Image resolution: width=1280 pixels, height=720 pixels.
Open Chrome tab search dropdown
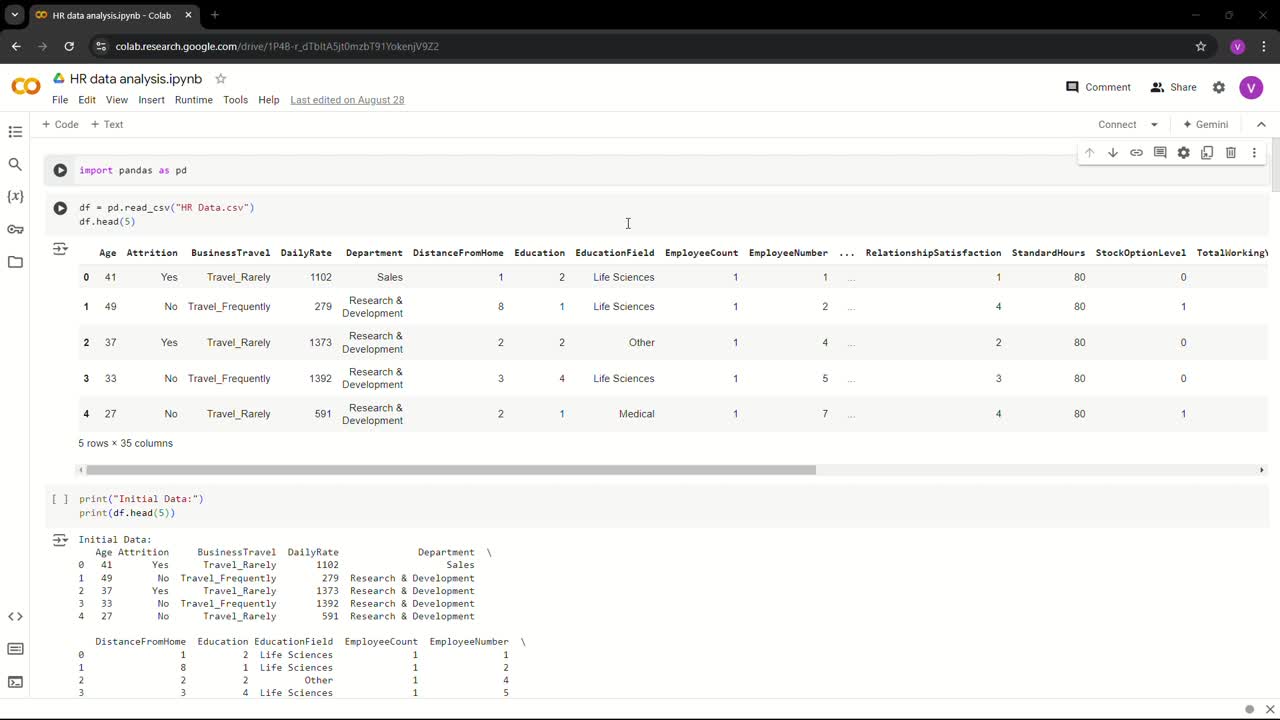pyautogui.click(x=15, y=15)
